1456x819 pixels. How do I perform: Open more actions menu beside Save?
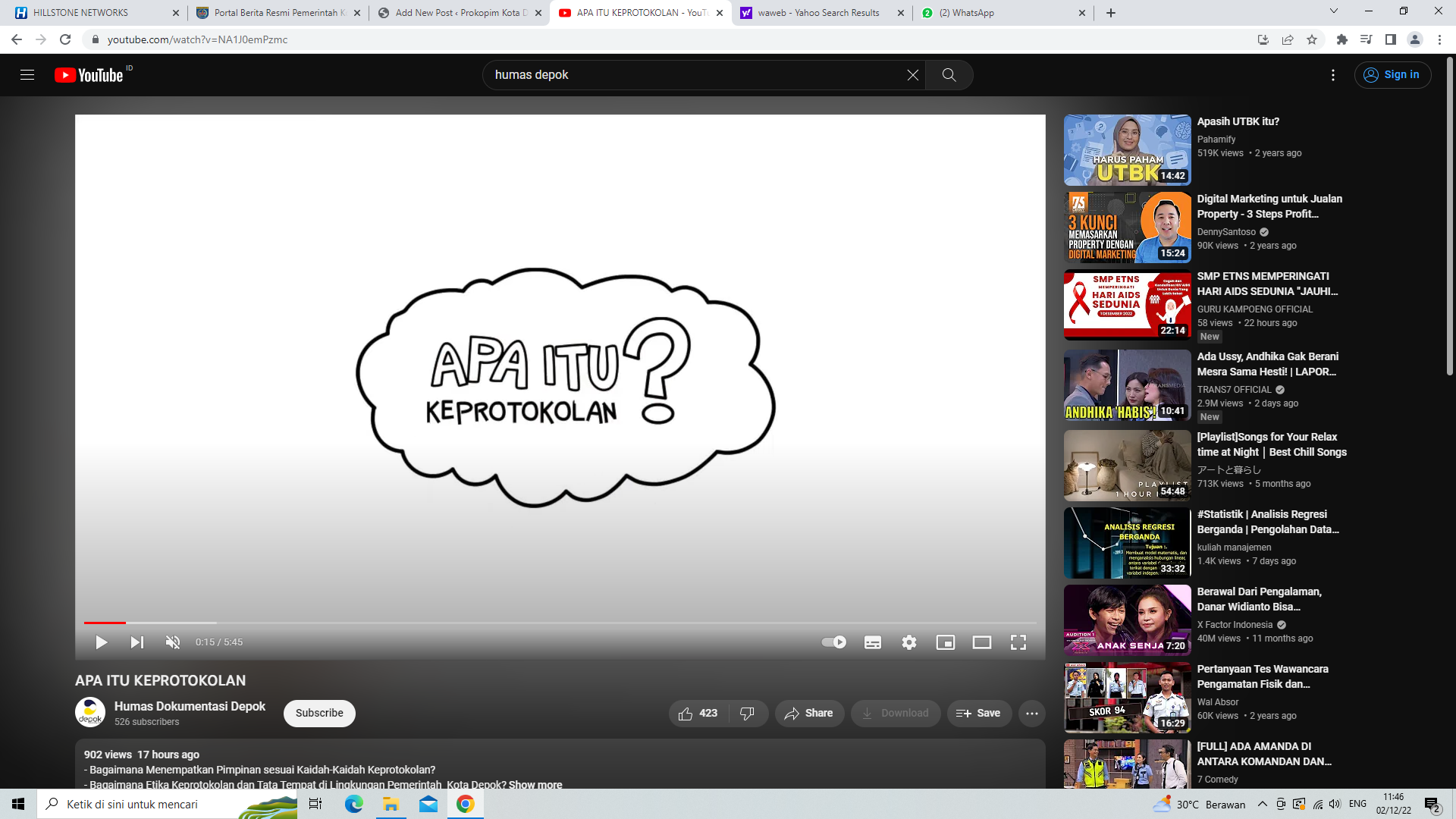(x=1032, y=714)
